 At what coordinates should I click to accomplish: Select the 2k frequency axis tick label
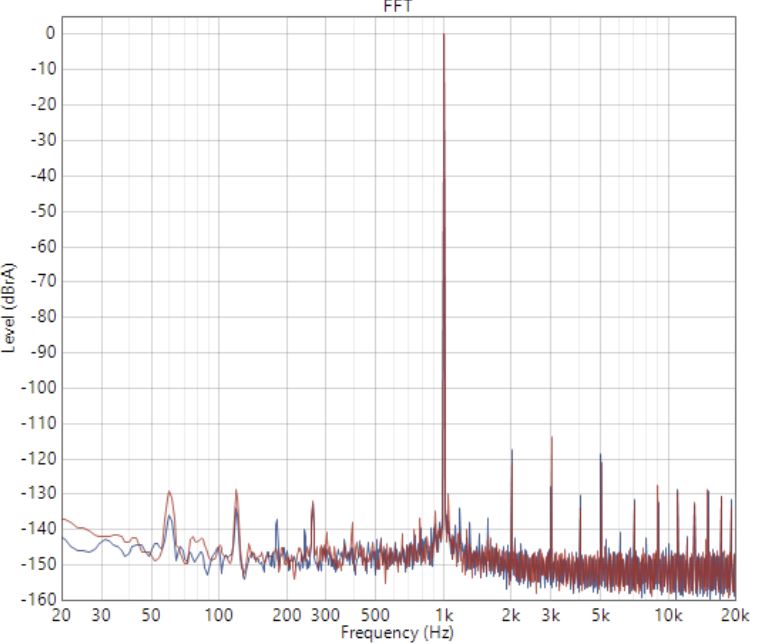[511, 615]
